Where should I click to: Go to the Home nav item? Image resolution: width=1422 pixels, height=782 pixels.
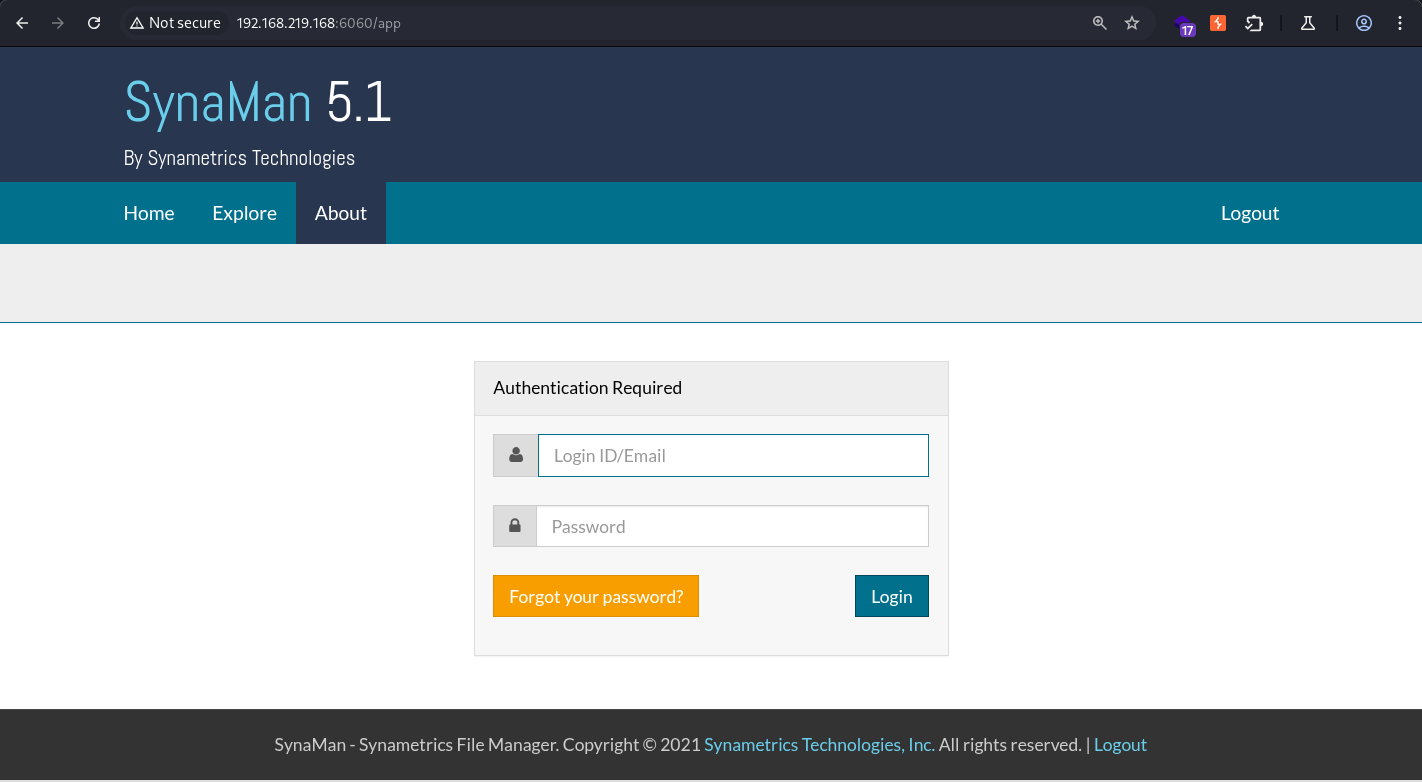pos(149,213)
